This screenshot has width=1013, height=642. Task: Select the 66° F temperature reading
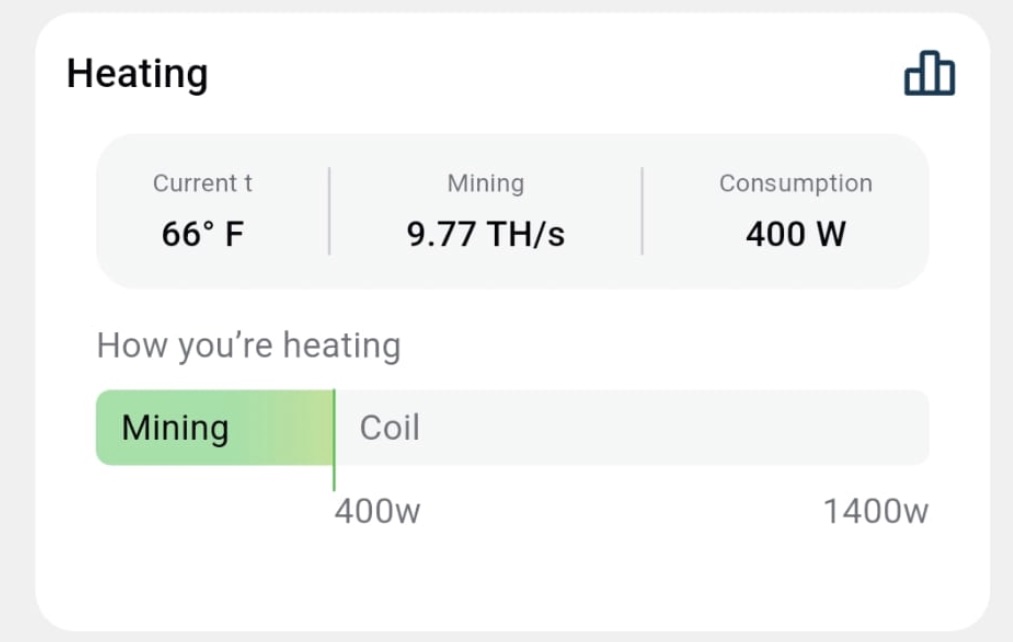click(x=202, y=234)
